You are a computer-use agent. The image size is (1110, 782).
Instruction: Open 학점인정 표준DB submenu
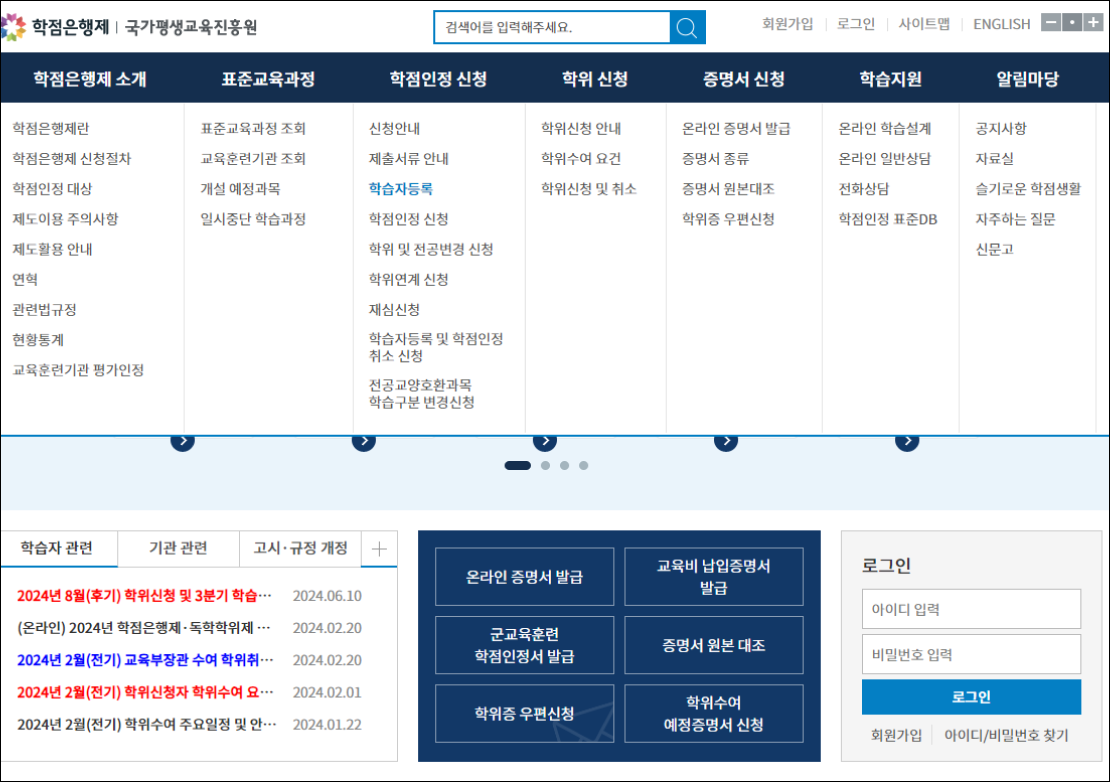(x=888, y=219)
